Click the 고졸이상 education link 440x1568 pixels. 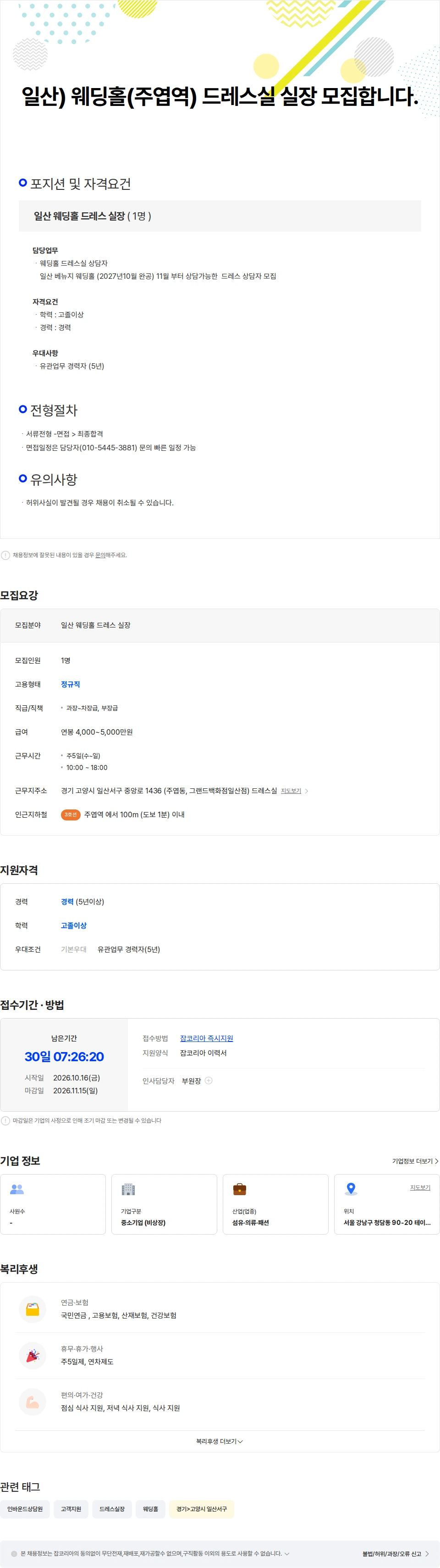coord(74,925)
